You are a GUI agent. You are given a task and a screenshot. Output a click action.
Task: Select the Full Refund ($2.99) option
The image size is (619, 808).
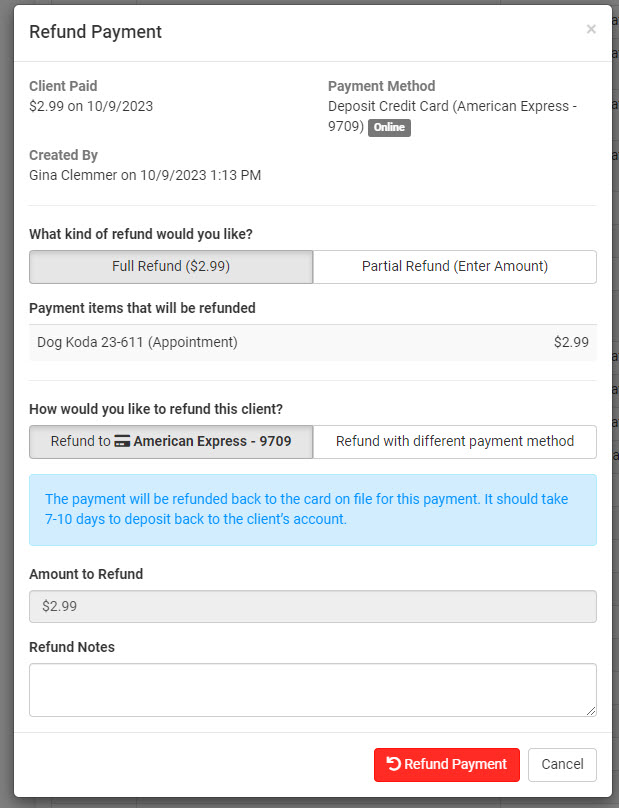tap(171, 267)
